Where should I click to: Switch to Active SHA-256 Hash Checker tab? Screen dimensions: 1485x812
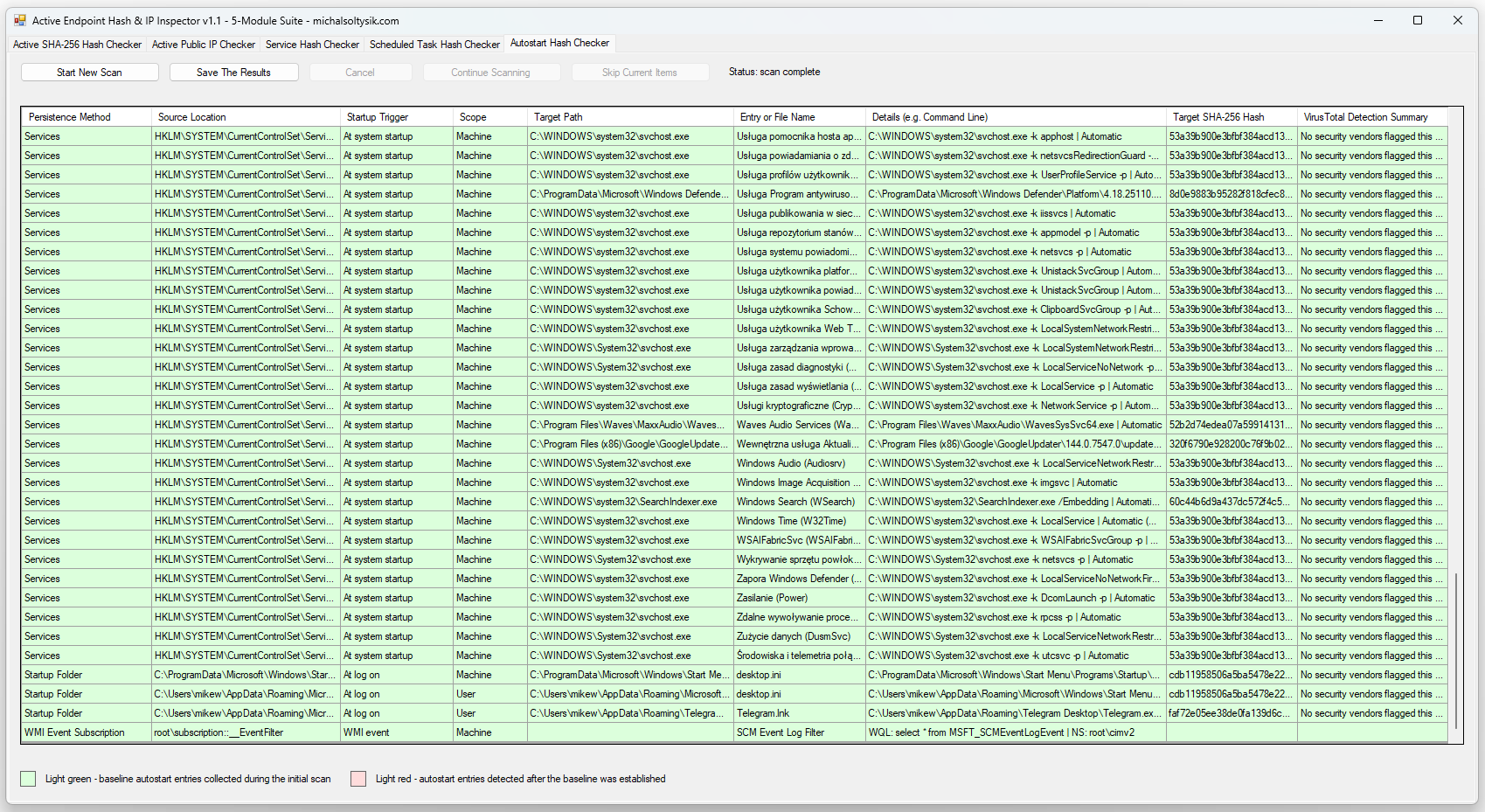click(x=77, y=45)
